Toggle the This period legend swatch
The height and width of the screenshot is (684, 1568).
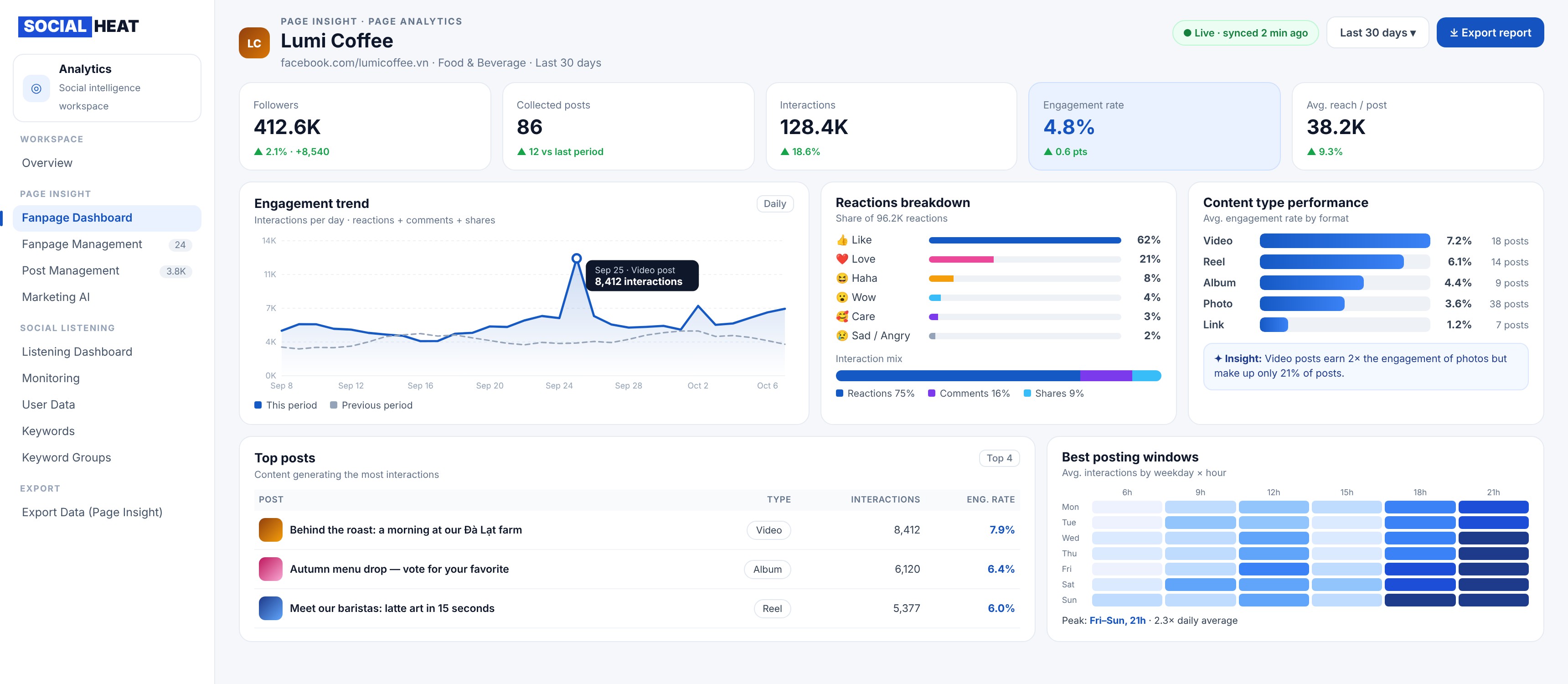point(258,405)
